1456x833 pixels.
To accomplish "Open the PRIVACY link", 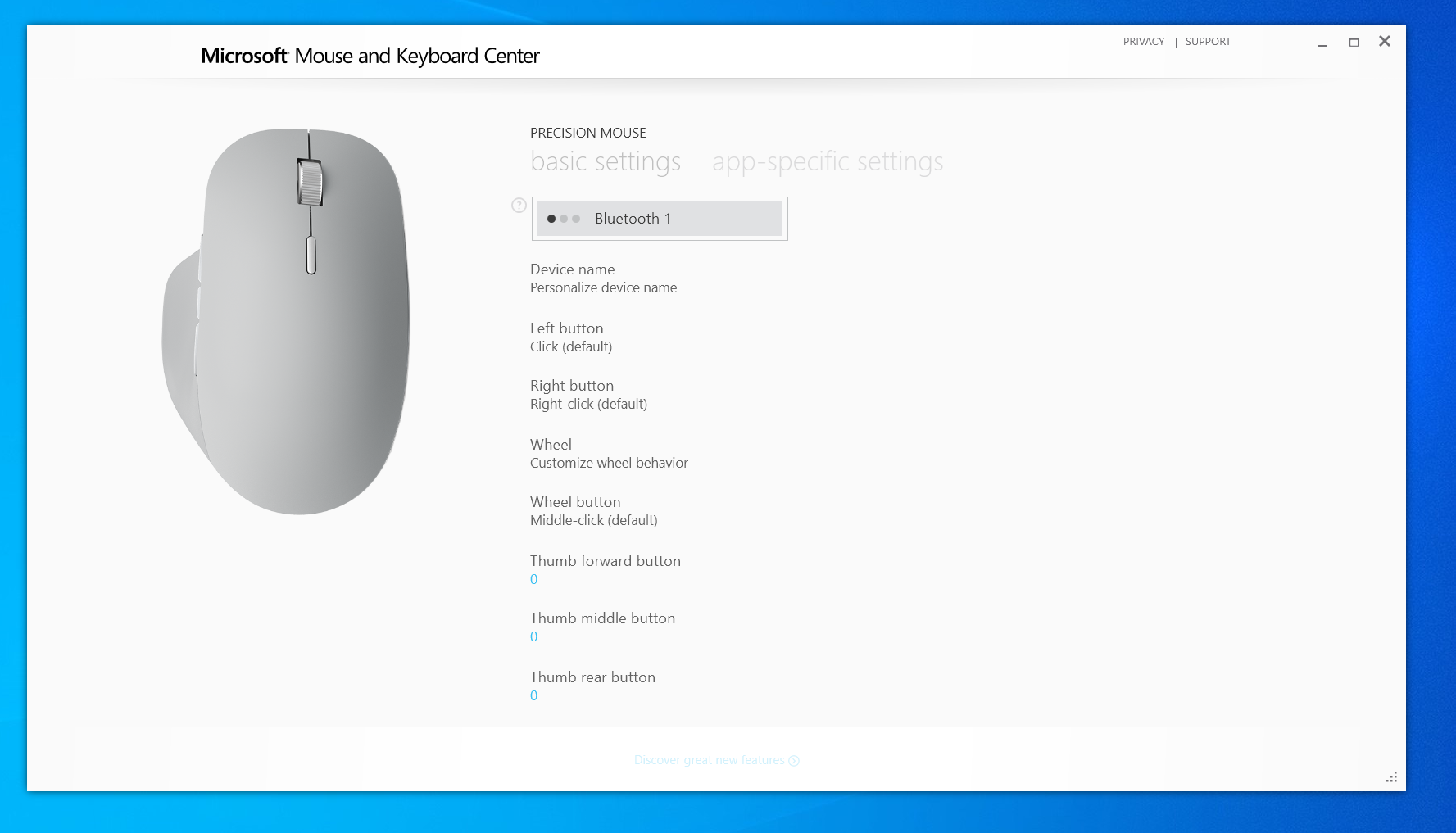I will tap(1144, 42).
